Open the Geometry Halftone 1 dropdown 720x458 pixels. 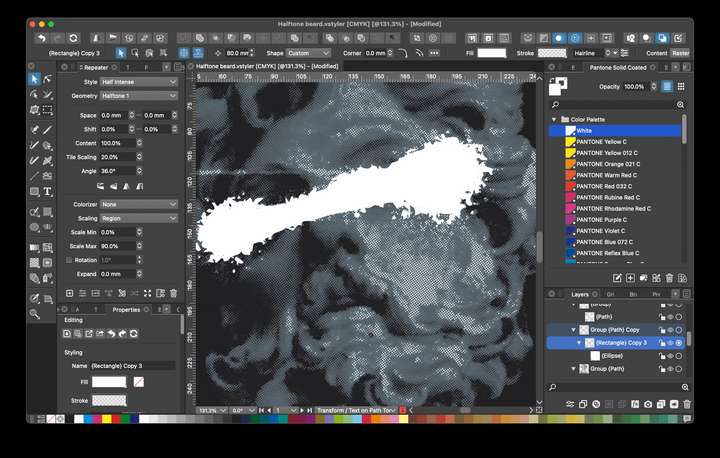click(x=138, y=96)
